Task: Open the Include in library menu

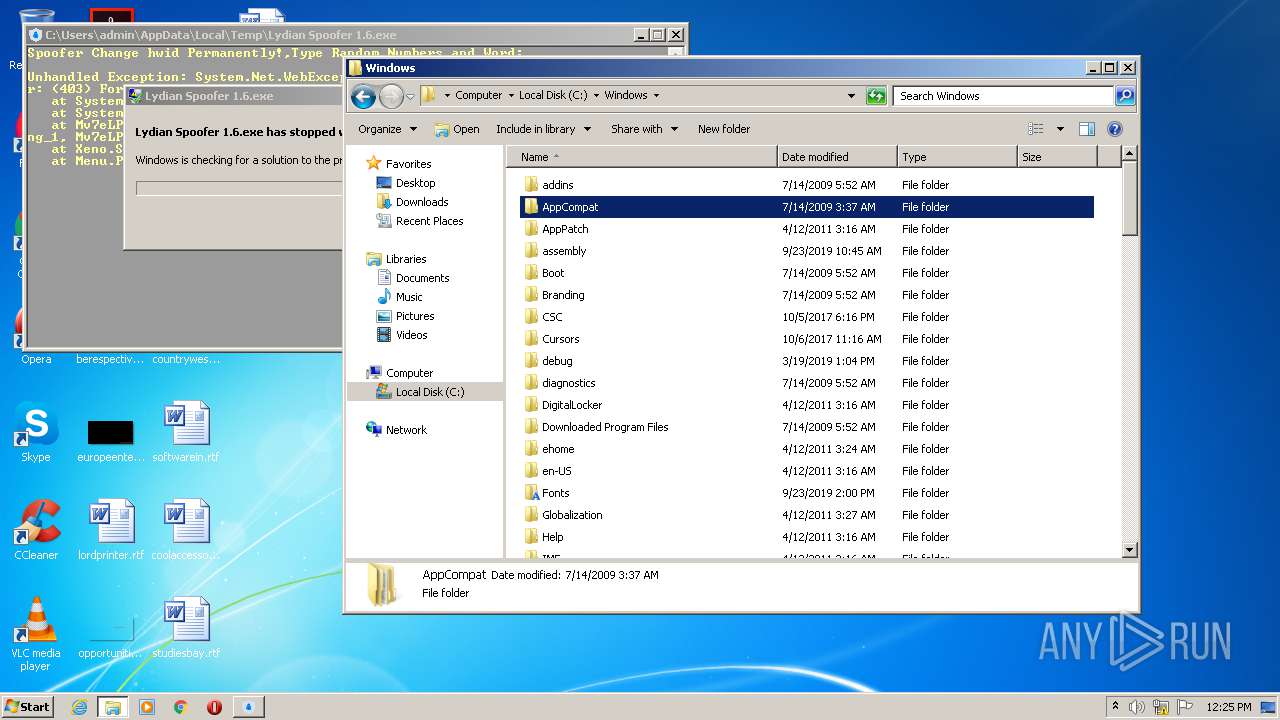Action: tap(543, 129)
